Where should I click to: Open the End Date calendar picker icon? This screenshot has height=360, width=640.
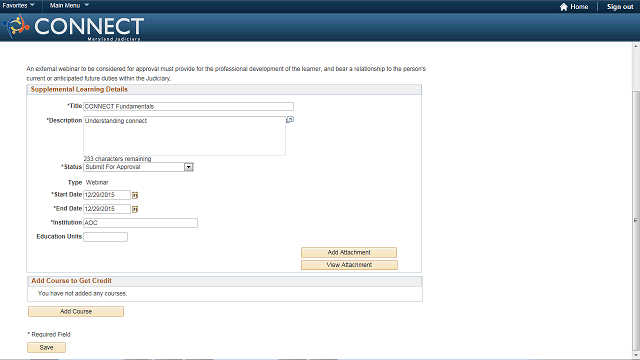click(x=135, y=209)
